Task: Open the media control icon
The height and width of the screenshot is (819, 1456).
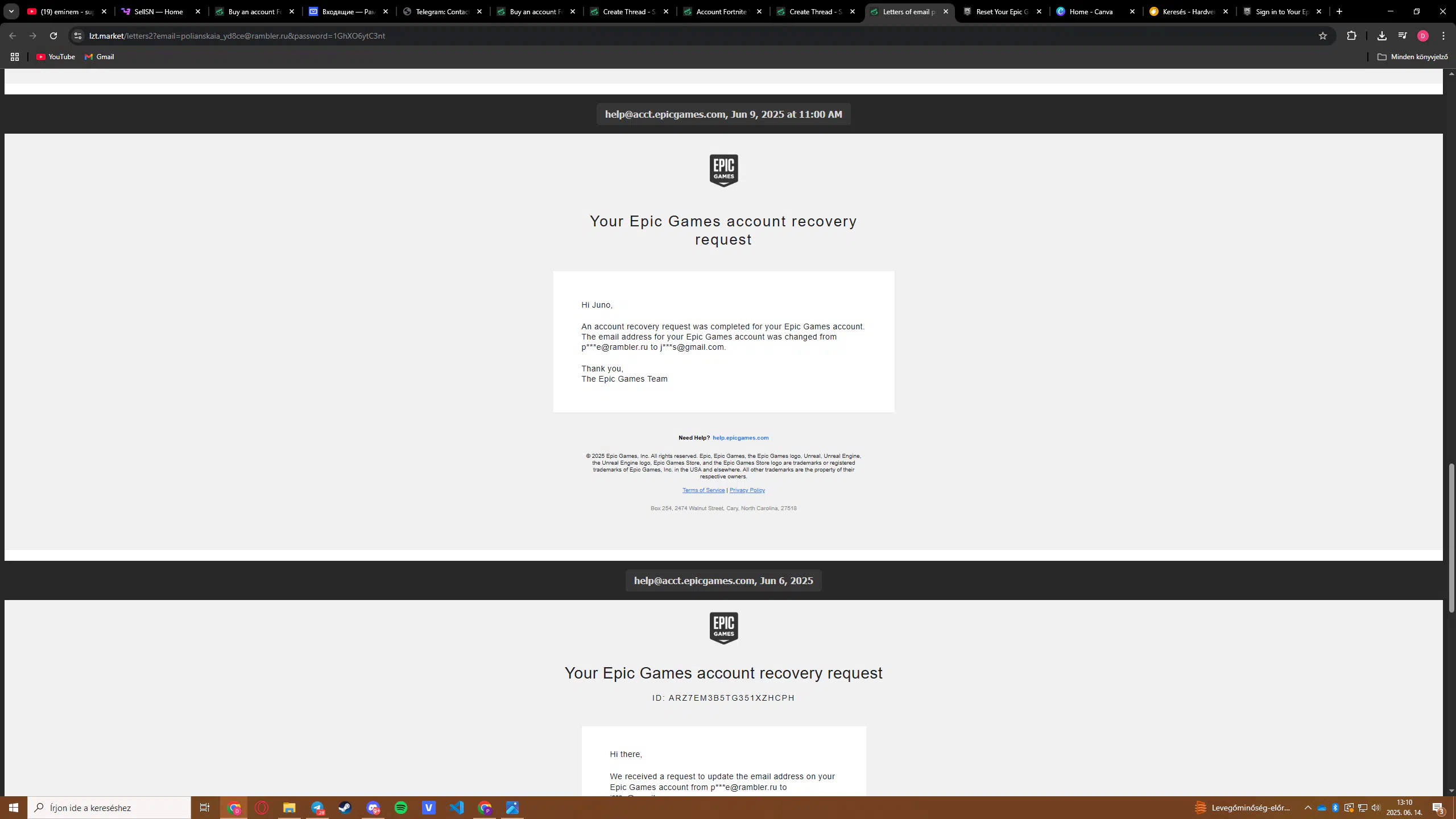Action: [x=1403, y=36]
